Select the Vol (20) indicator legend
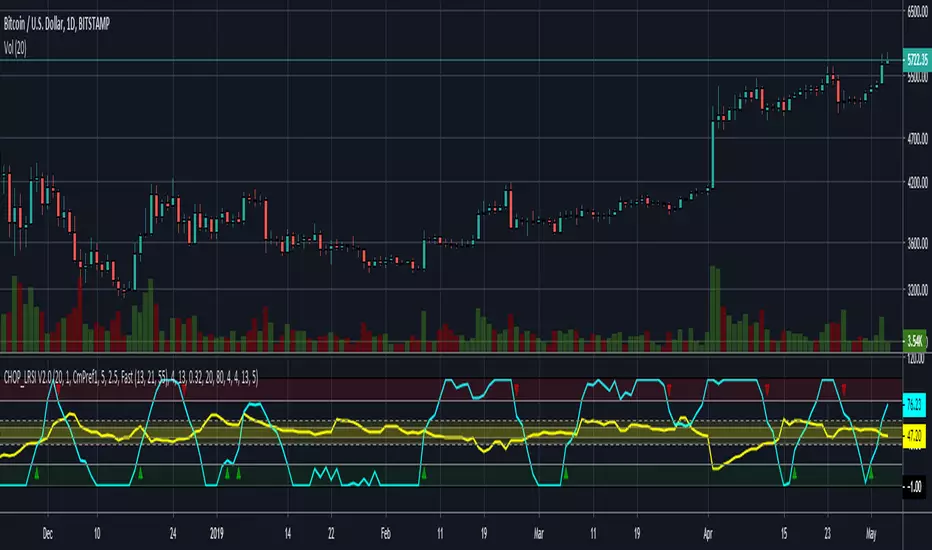The height and width of the screenshot is (550, 932). pos(15,48)
